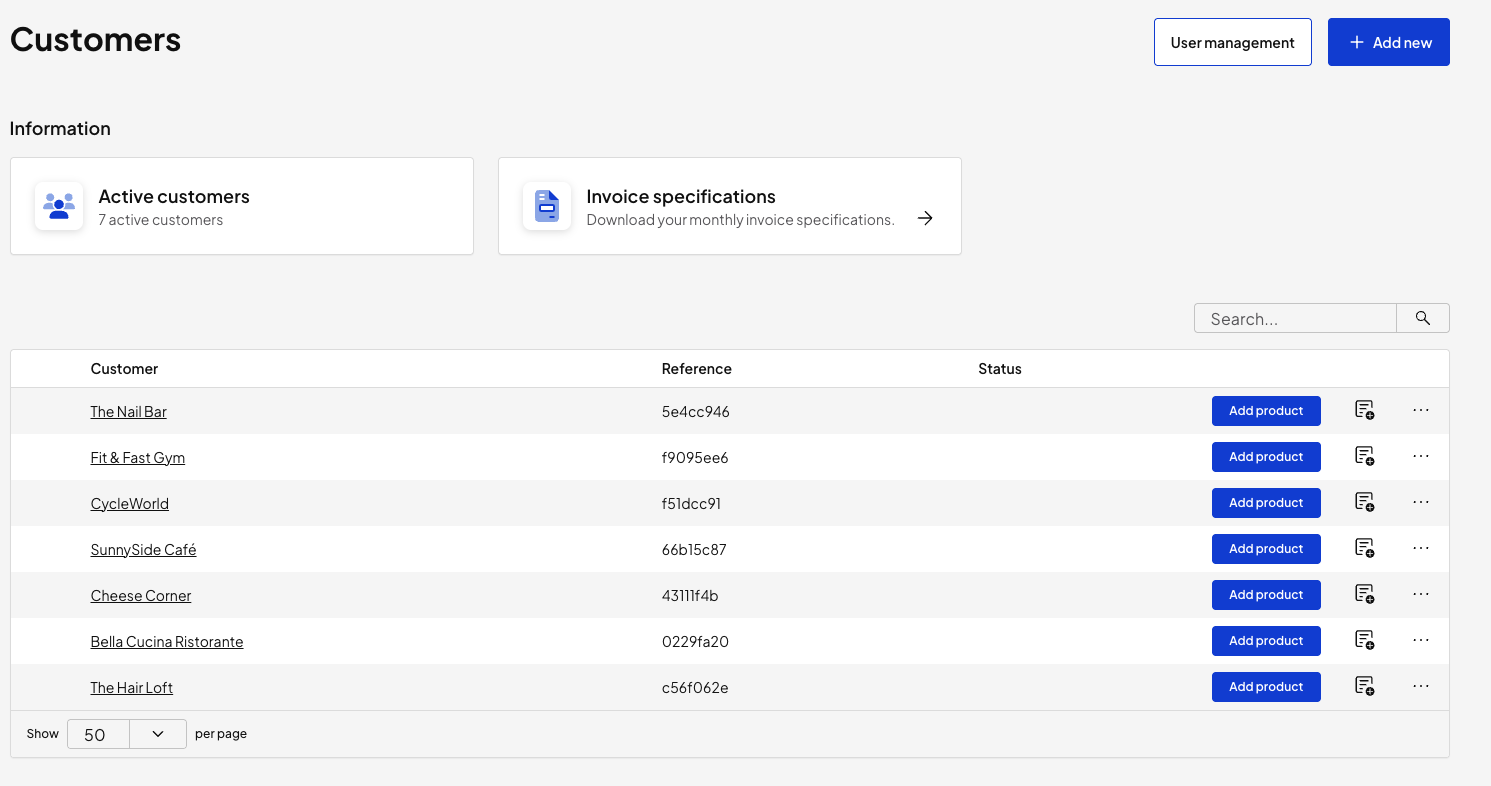Open the add-document icon for The Nail Bar
This screenshot has width=1491, height=786.
point(1365,410)
